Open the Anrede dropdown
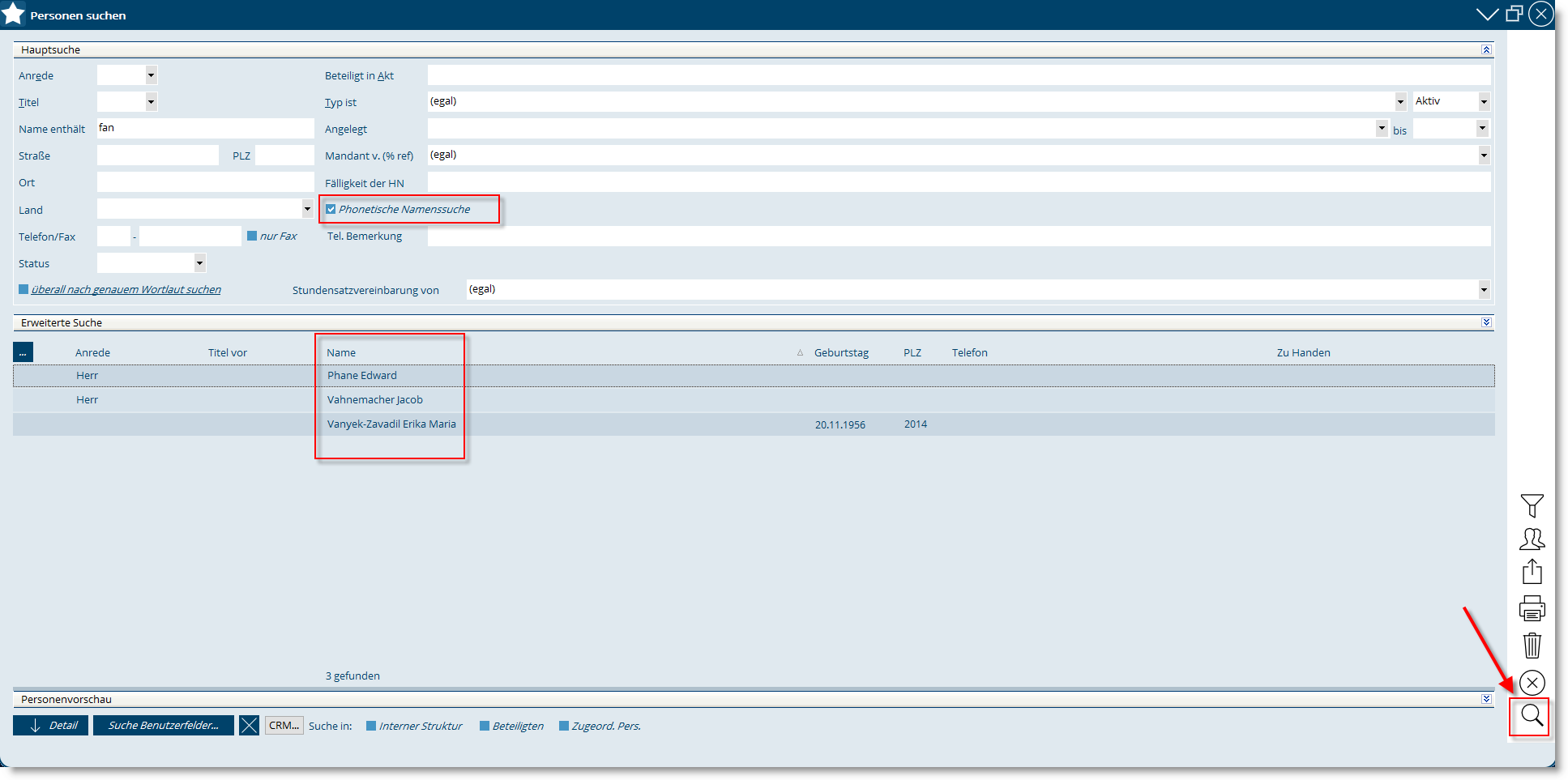 [x=151, y=75]
